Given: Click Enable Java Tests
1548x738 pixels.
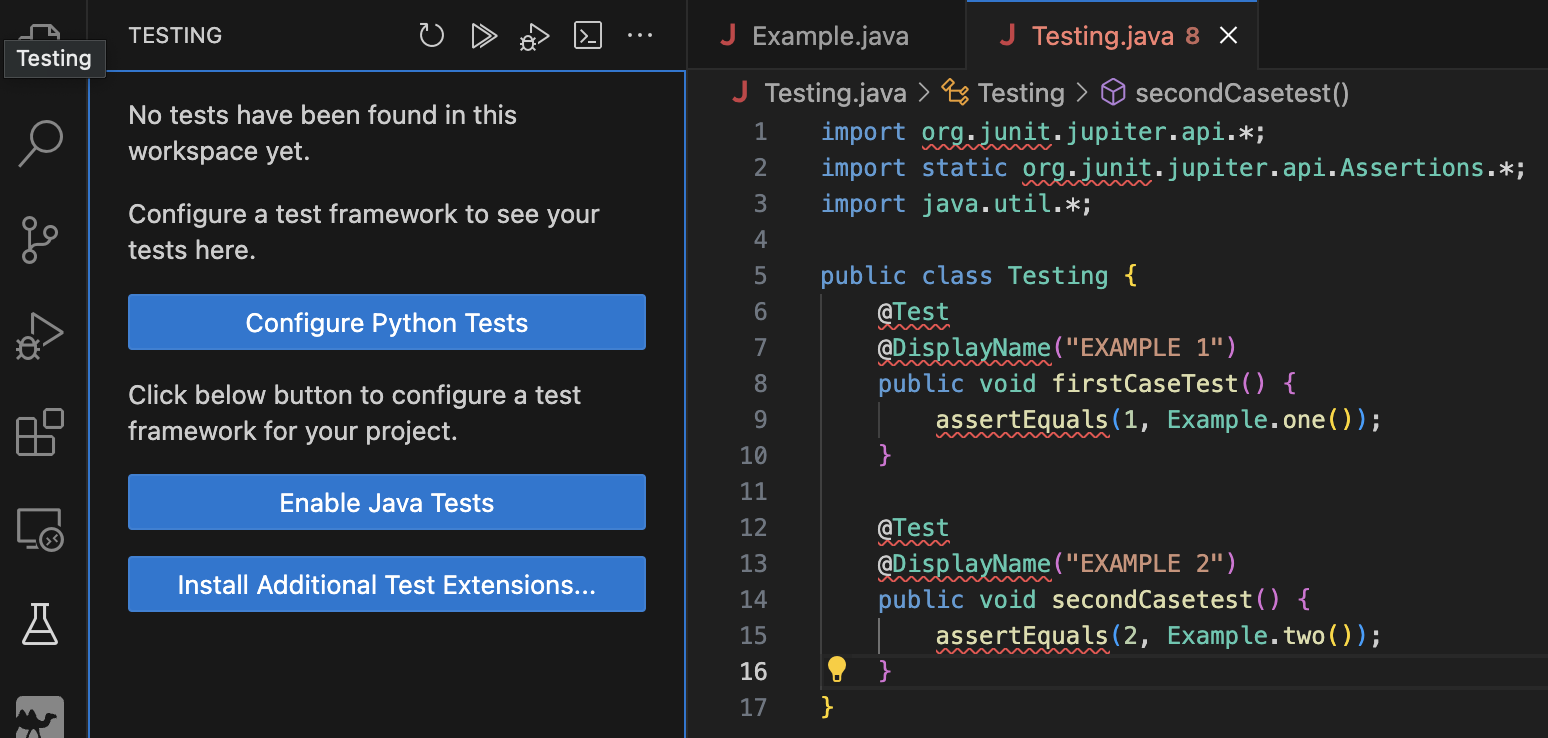Looking at the screenshot, I should pyautogui.click(x=386, y=502).
